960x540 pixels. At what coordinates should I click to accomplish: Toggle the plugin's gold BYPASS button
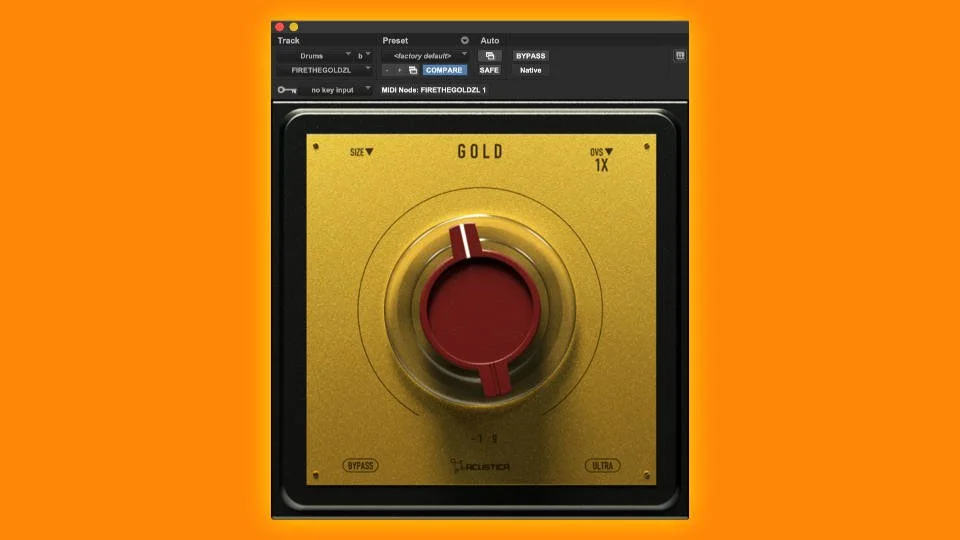click(360, 466)
